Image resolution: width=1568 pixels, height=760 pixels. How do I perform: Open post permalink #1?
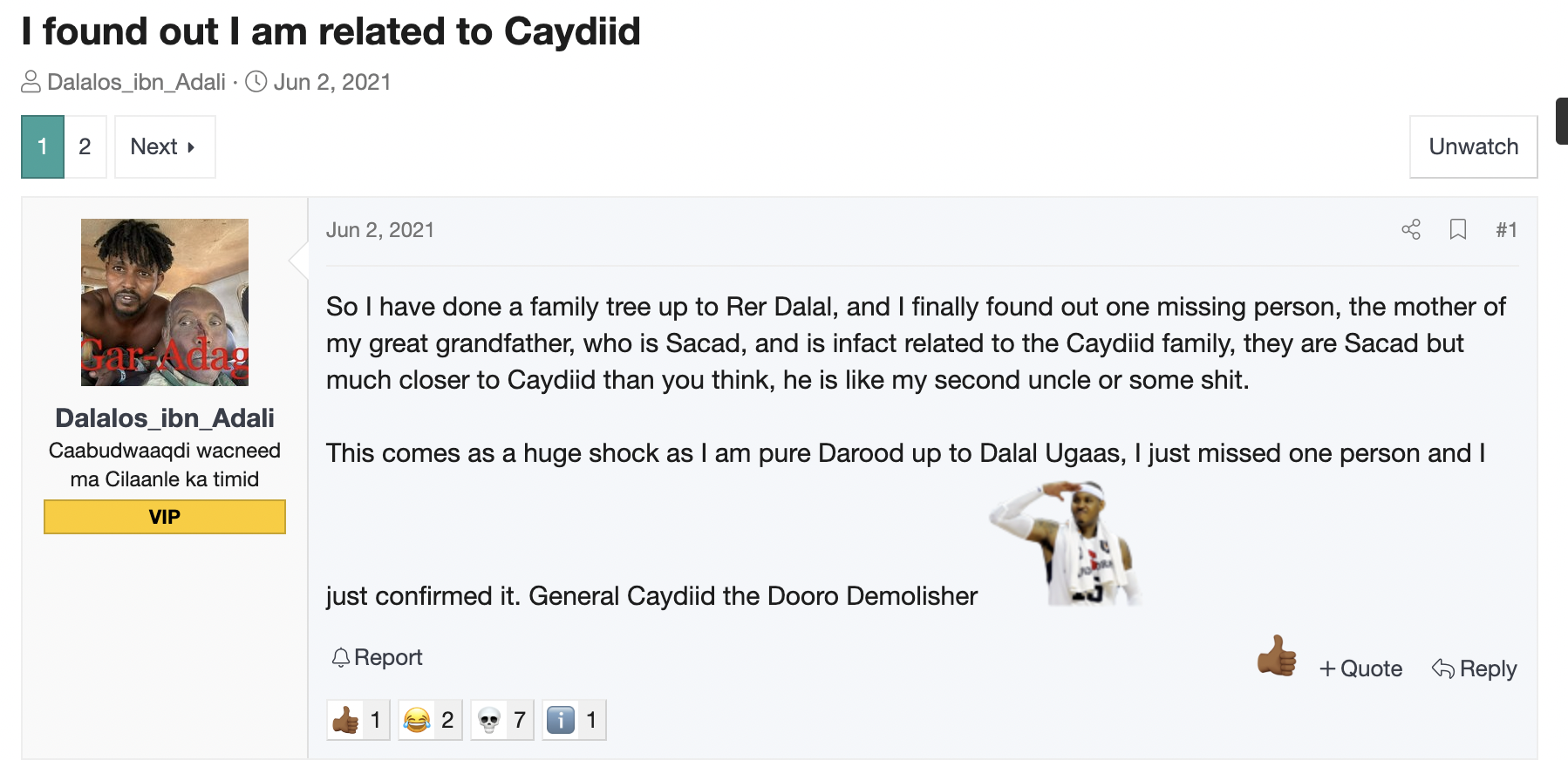coord(1506,229)
